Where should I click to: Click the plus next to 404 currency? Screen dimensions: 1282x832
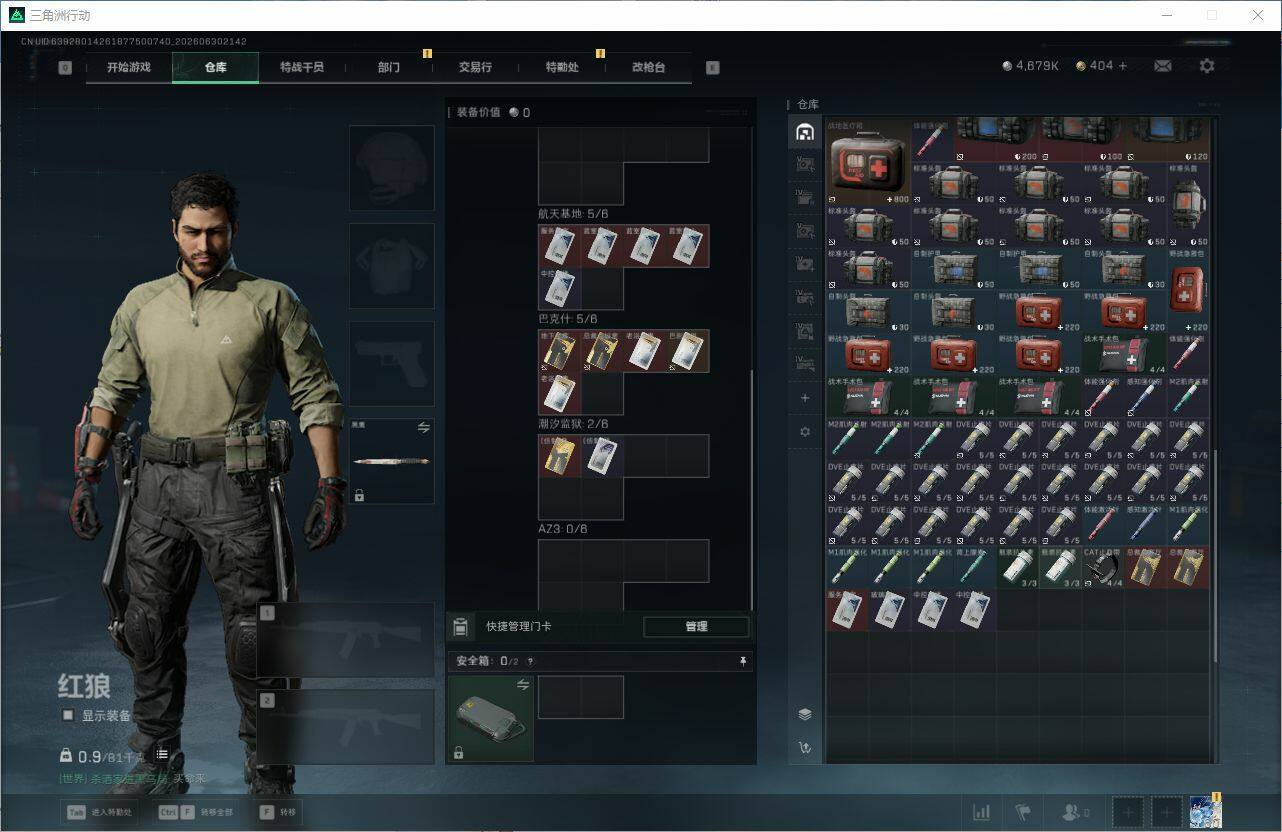coord(1123,66)
